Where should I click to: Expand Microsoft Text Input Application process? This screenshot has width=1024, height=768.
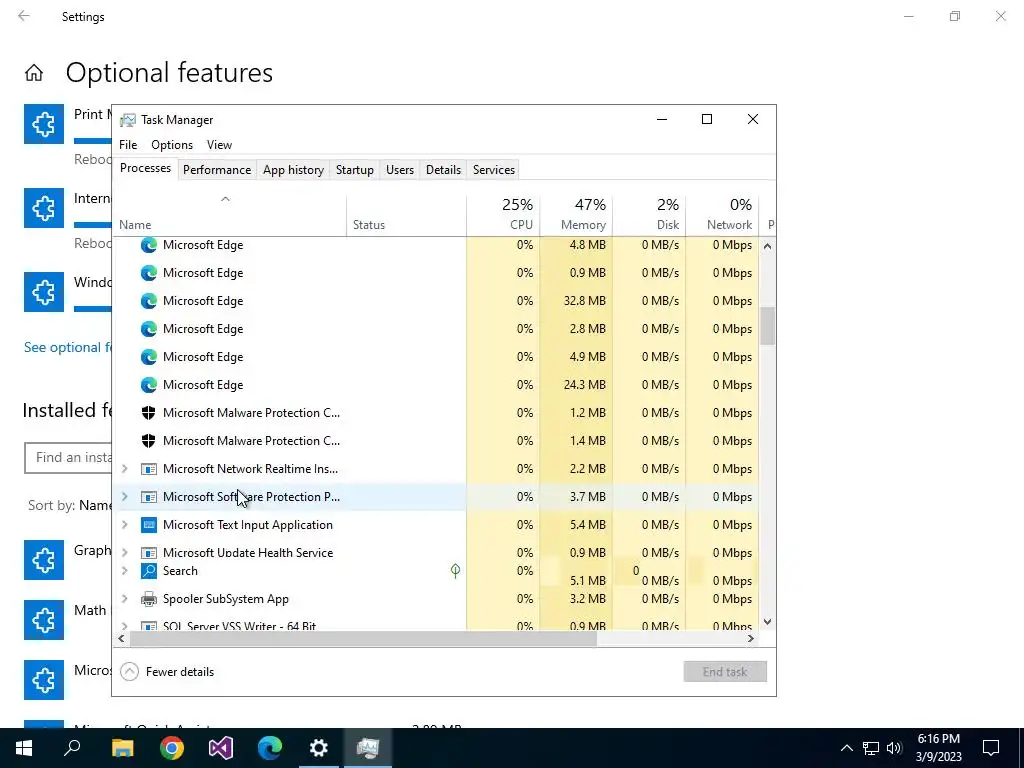click(x=125, y=525)
